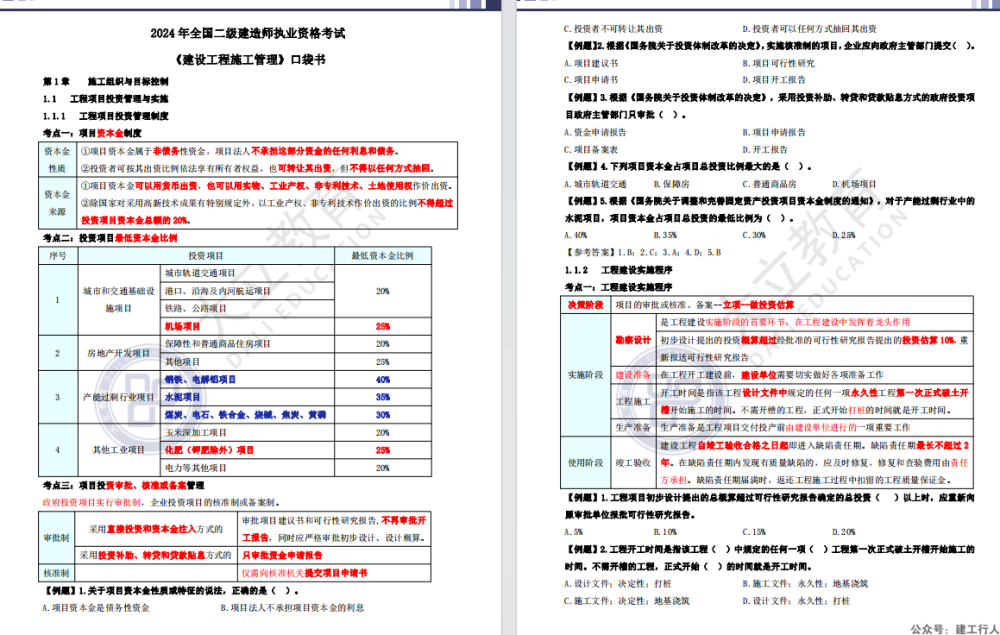The width and height of the screenshot is (1000, 635).
Task: Click the '投资项目' column header
Action: coord(206,256)
